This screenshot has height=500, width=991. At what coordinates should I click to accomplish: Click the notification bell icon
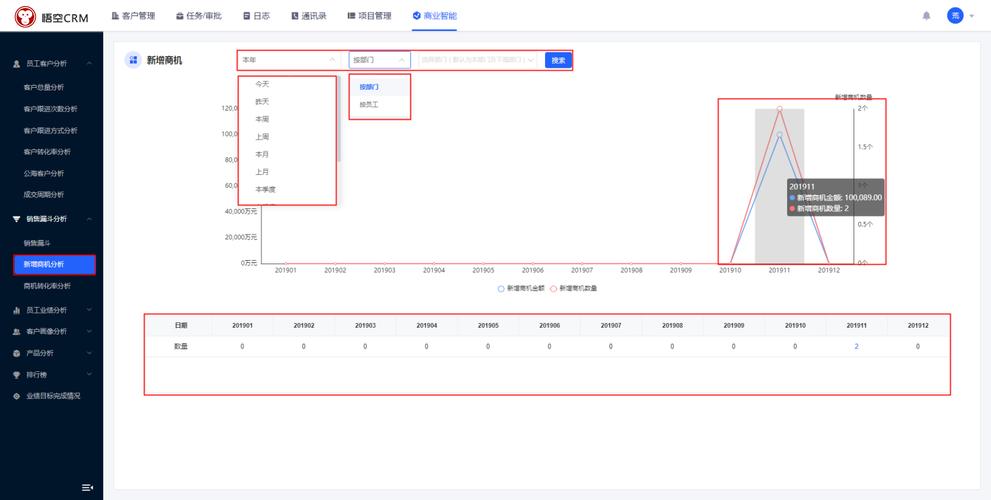pos(926,16)
